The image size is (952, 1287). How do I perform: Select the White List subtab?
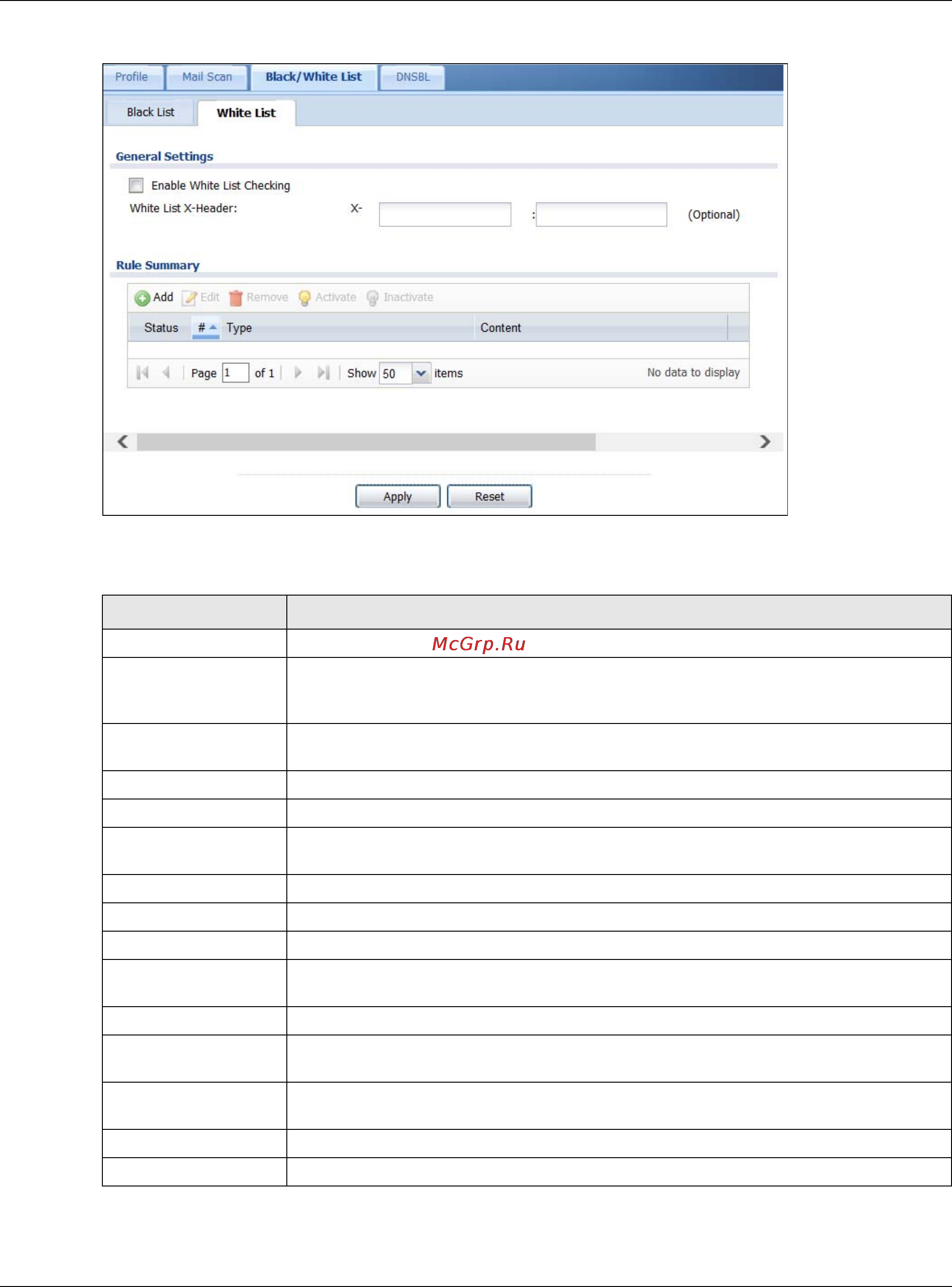coord(246,113)
